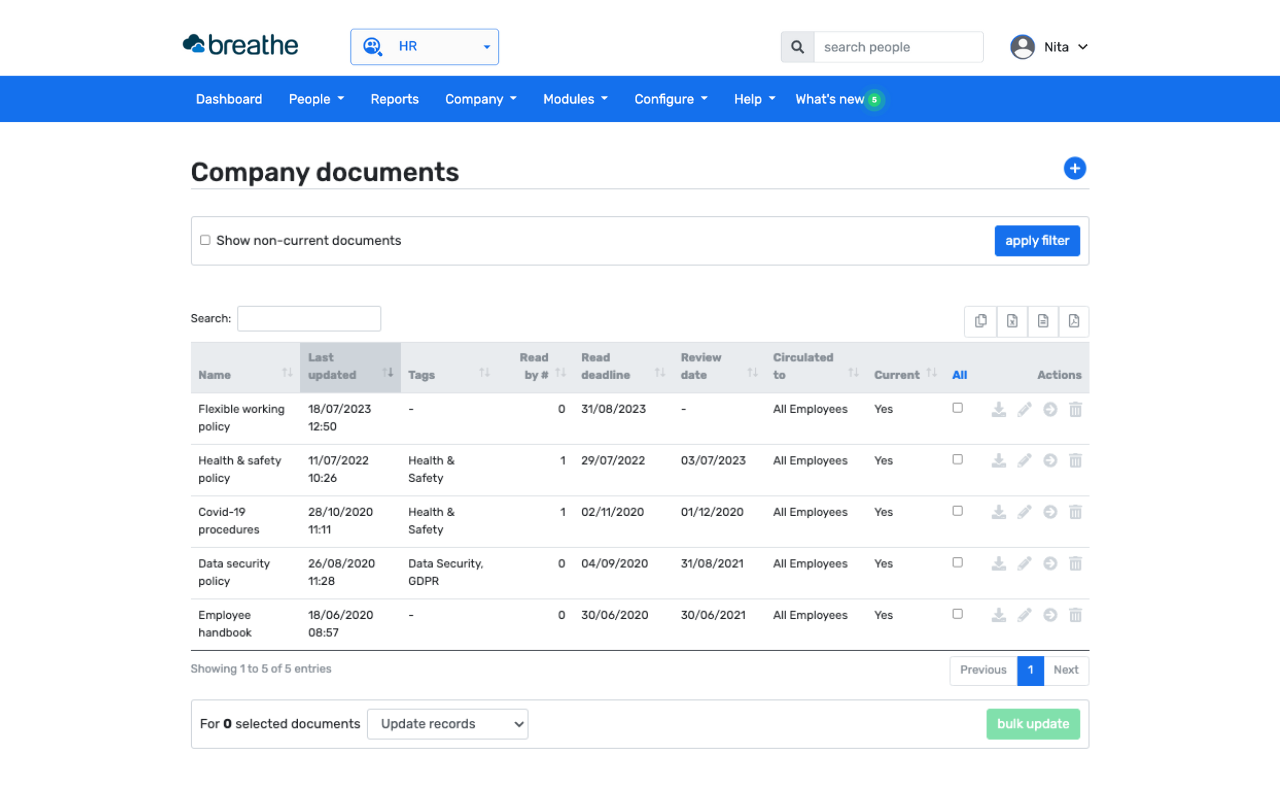Edit the Health & safety policy
Screen dimensions: 1280x800
[x=1024, y=461]
